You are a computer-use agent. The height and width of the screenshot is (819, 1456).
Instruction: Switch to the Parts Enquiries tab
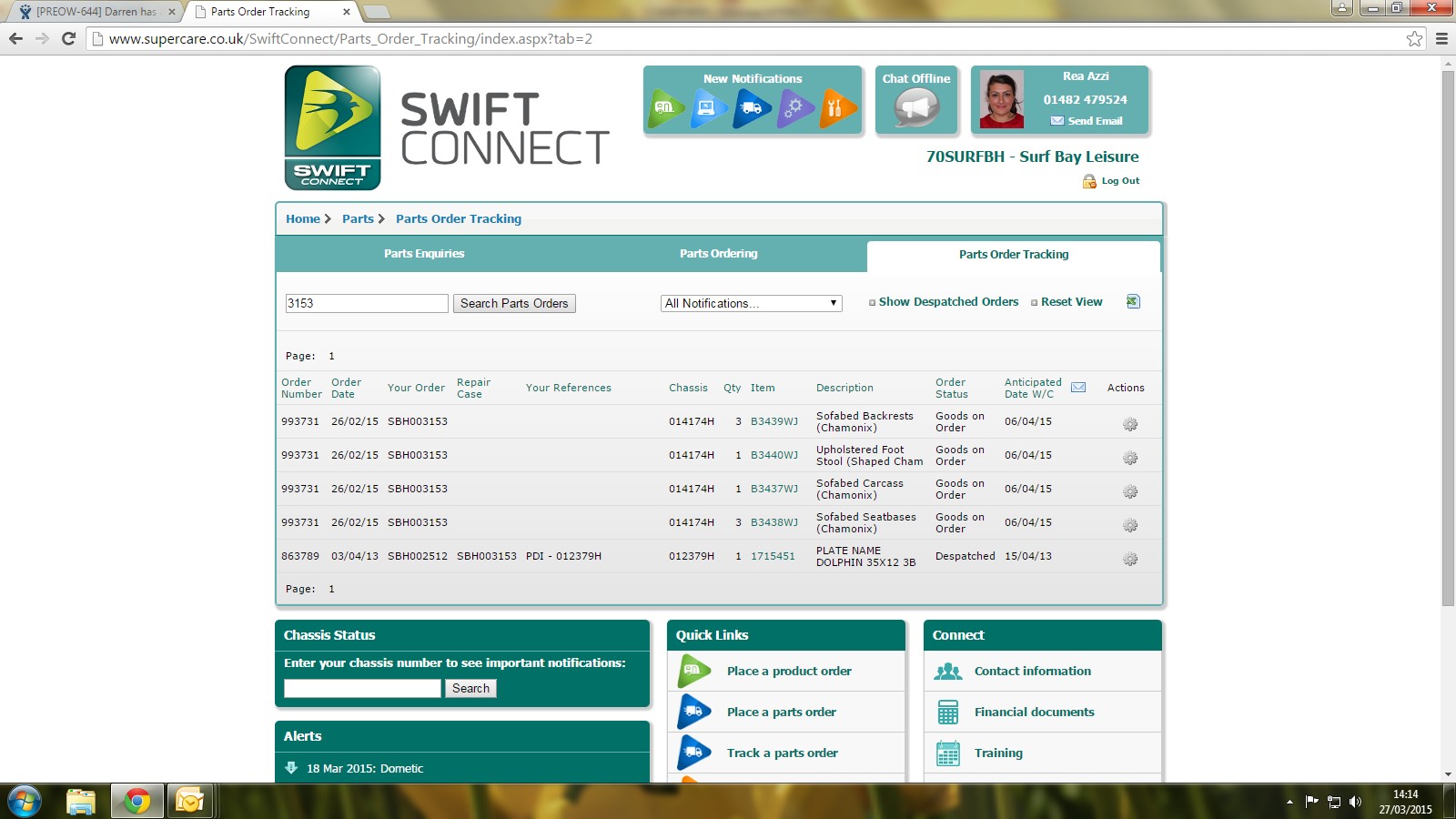(424, 254)
